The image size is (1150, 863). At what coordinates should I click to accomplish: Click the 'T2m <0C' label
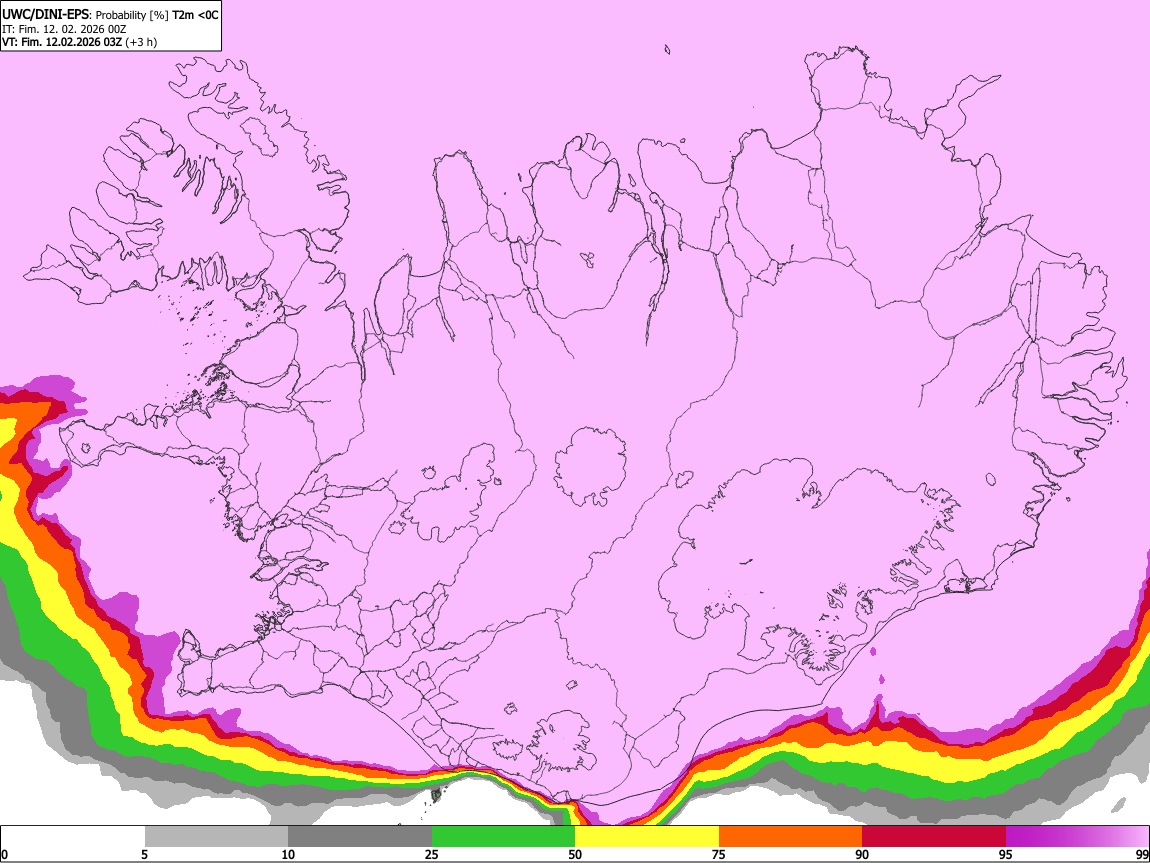coord(195,15)
